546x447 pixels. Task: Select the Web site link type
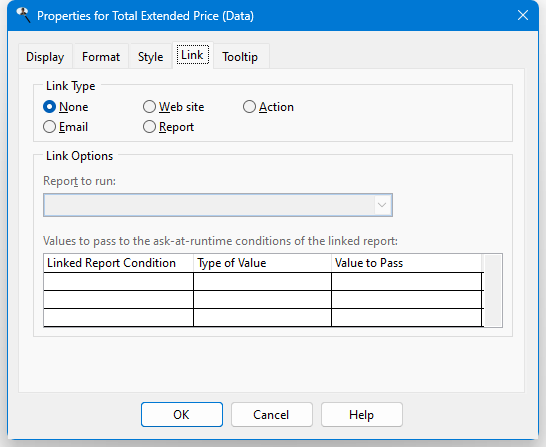coord(149,107)
